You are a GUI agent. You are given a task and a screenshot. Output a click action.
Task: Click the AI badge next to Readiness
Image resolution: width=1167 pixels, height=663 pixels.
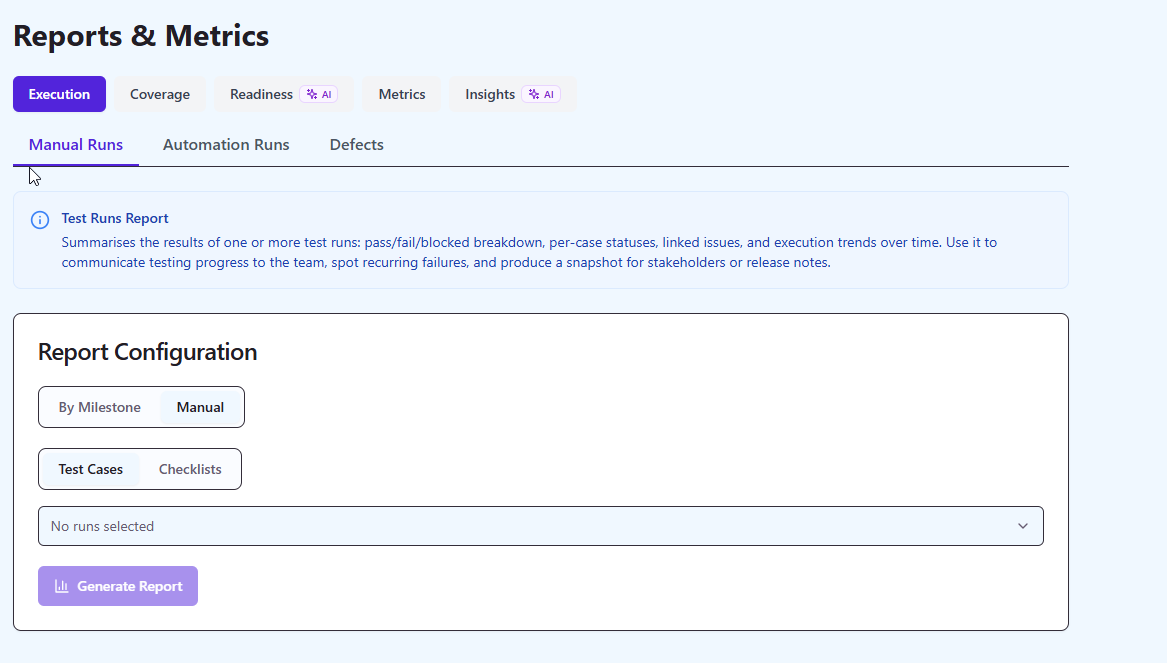pos(319,95)
